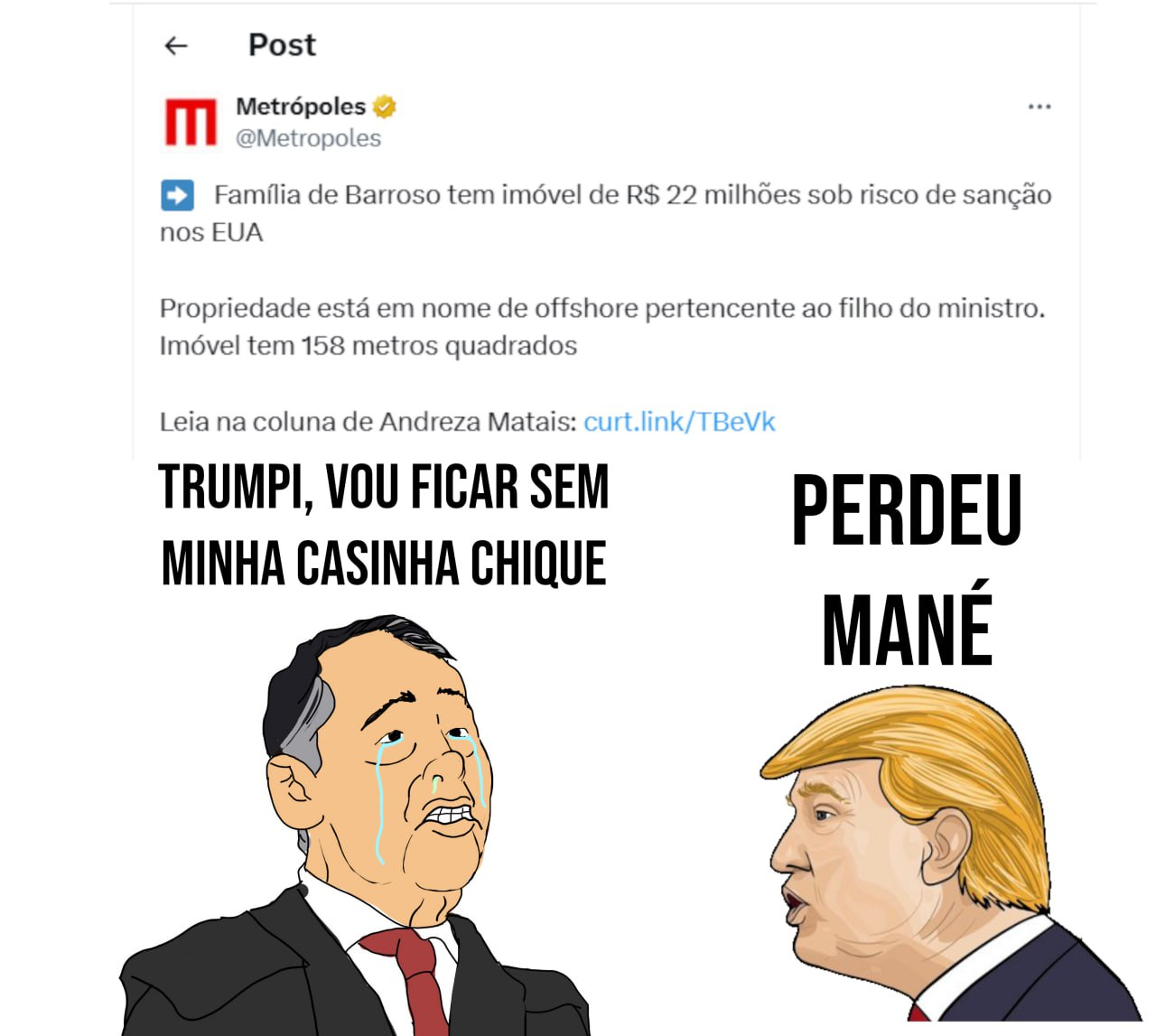
Task: Click the PERDEU caption word
Action: [x=907, y=510]
